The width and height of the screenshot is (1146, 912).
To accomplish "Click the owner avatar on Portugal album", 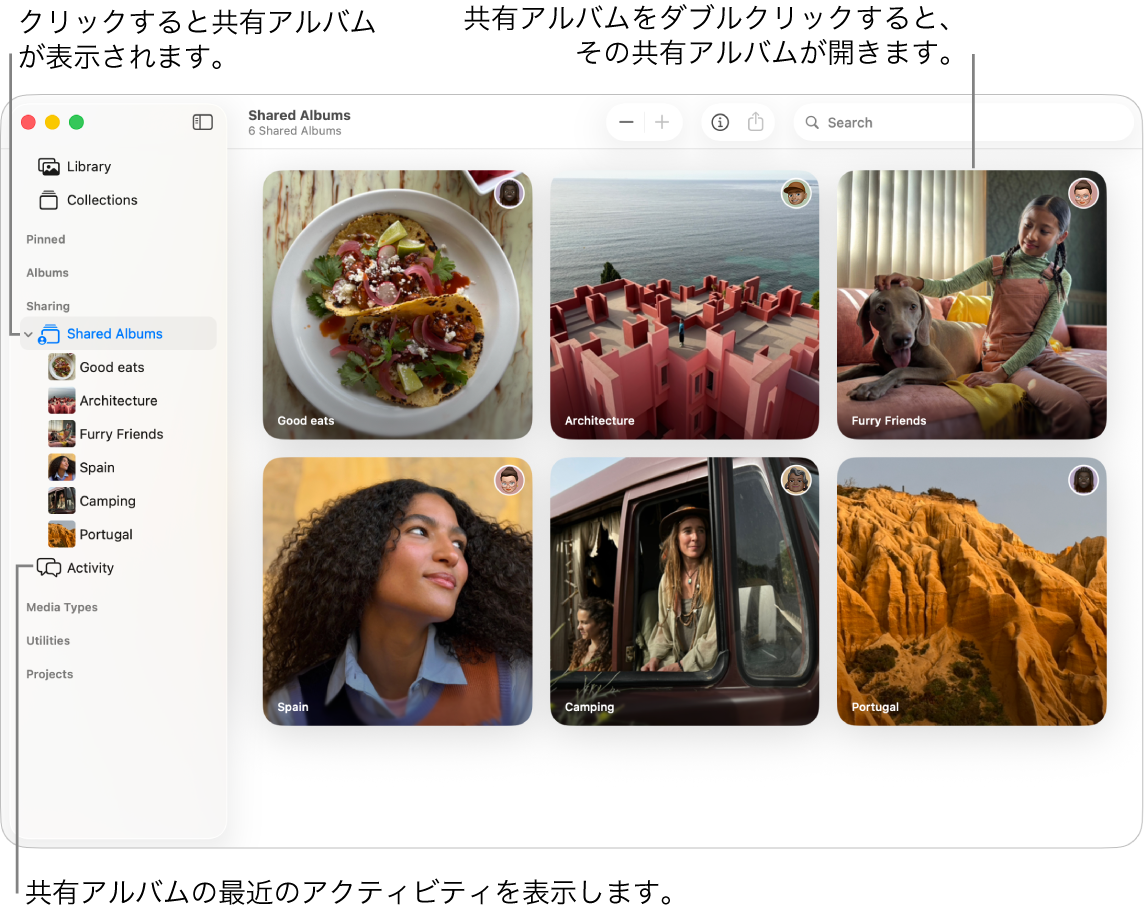I will pyautogui.click(x=1083, y=480).
